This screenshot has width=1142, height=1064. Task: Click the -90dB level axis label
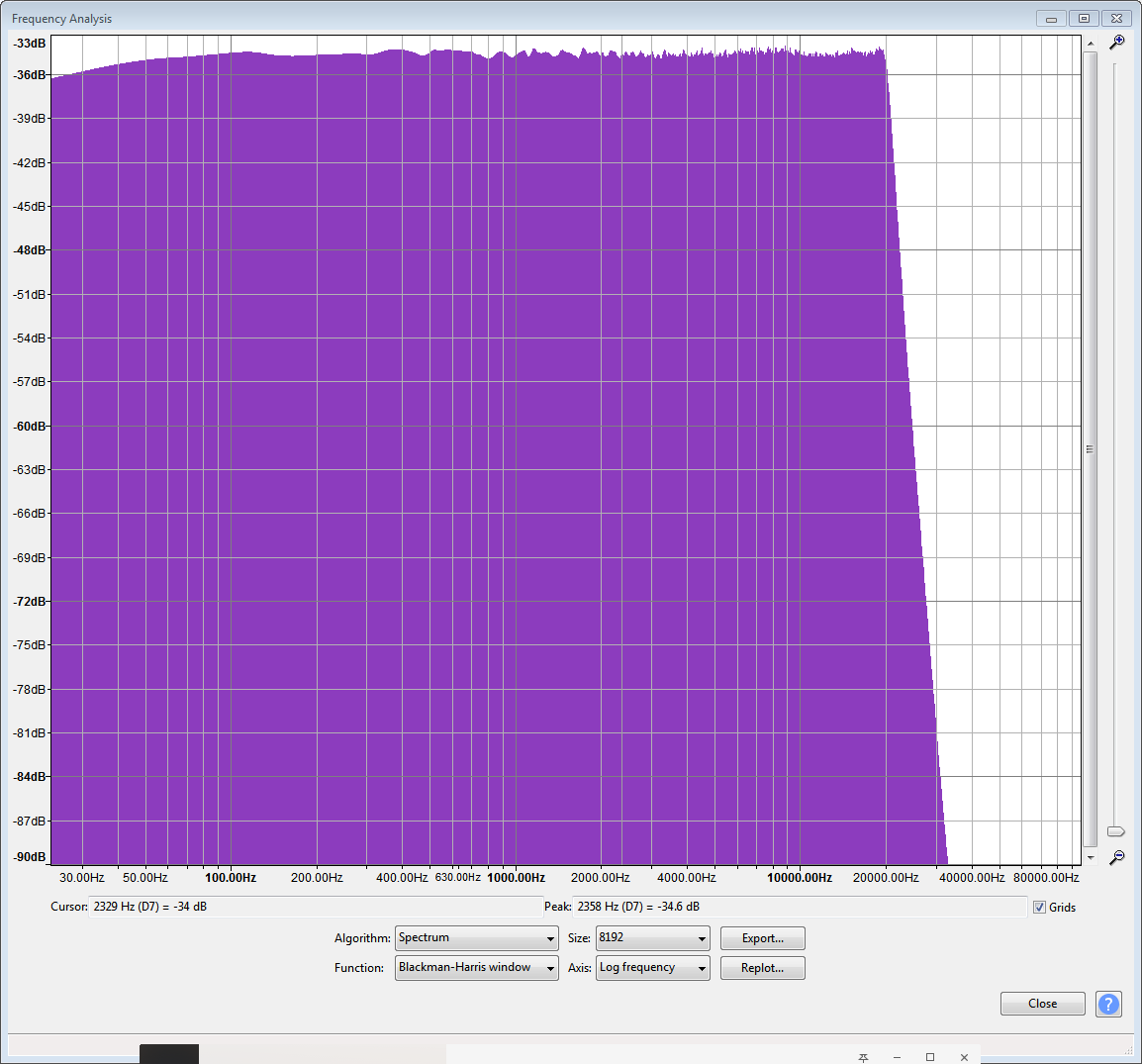(x=29, y=856)
